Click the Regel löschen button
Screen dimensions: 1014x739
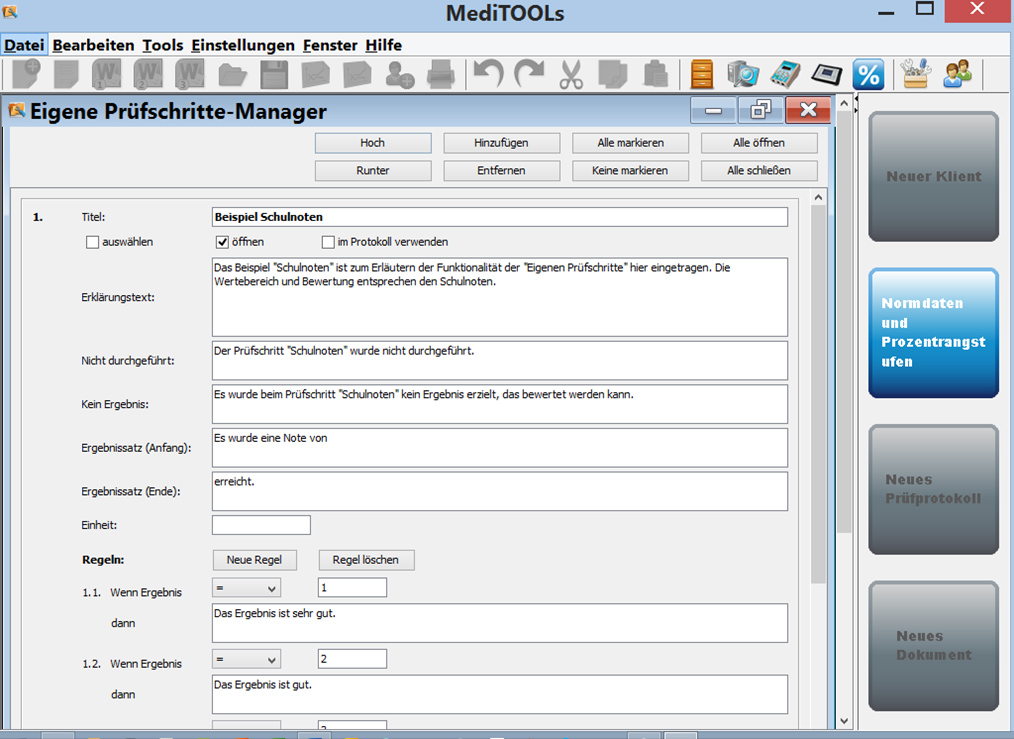click(366, 560)
